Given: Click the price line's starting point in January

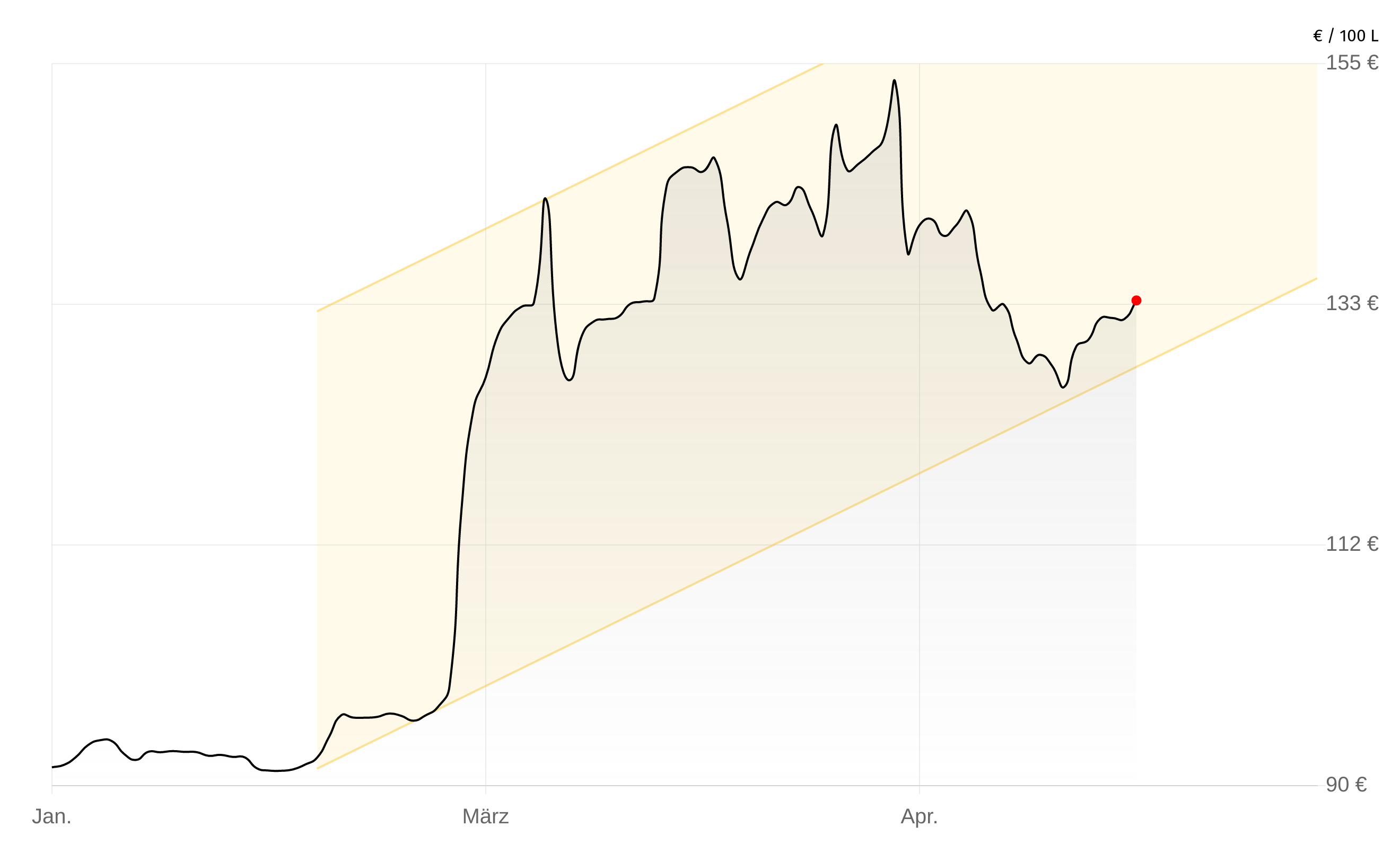Looking at the screenshot, I should point(52,767).
